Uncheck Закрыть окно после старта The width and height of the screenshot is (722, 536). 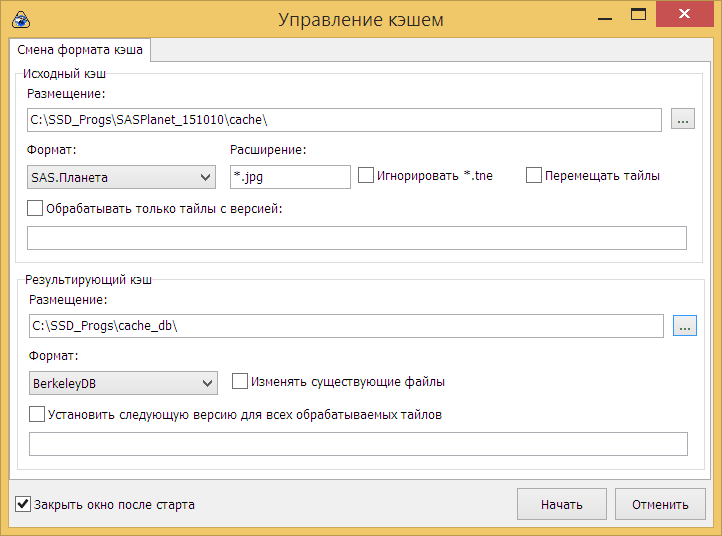coord(24,504)
